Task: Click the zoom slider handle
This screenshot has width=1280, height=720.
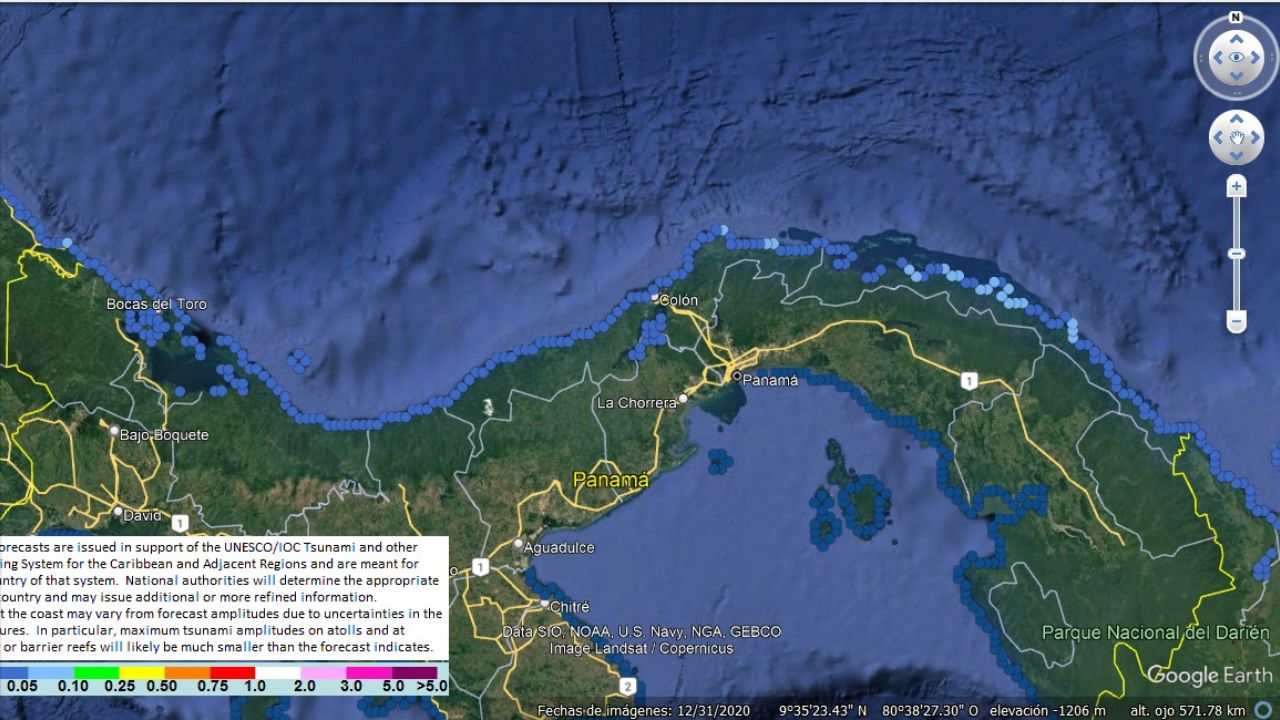Action: coord(1237,254)
